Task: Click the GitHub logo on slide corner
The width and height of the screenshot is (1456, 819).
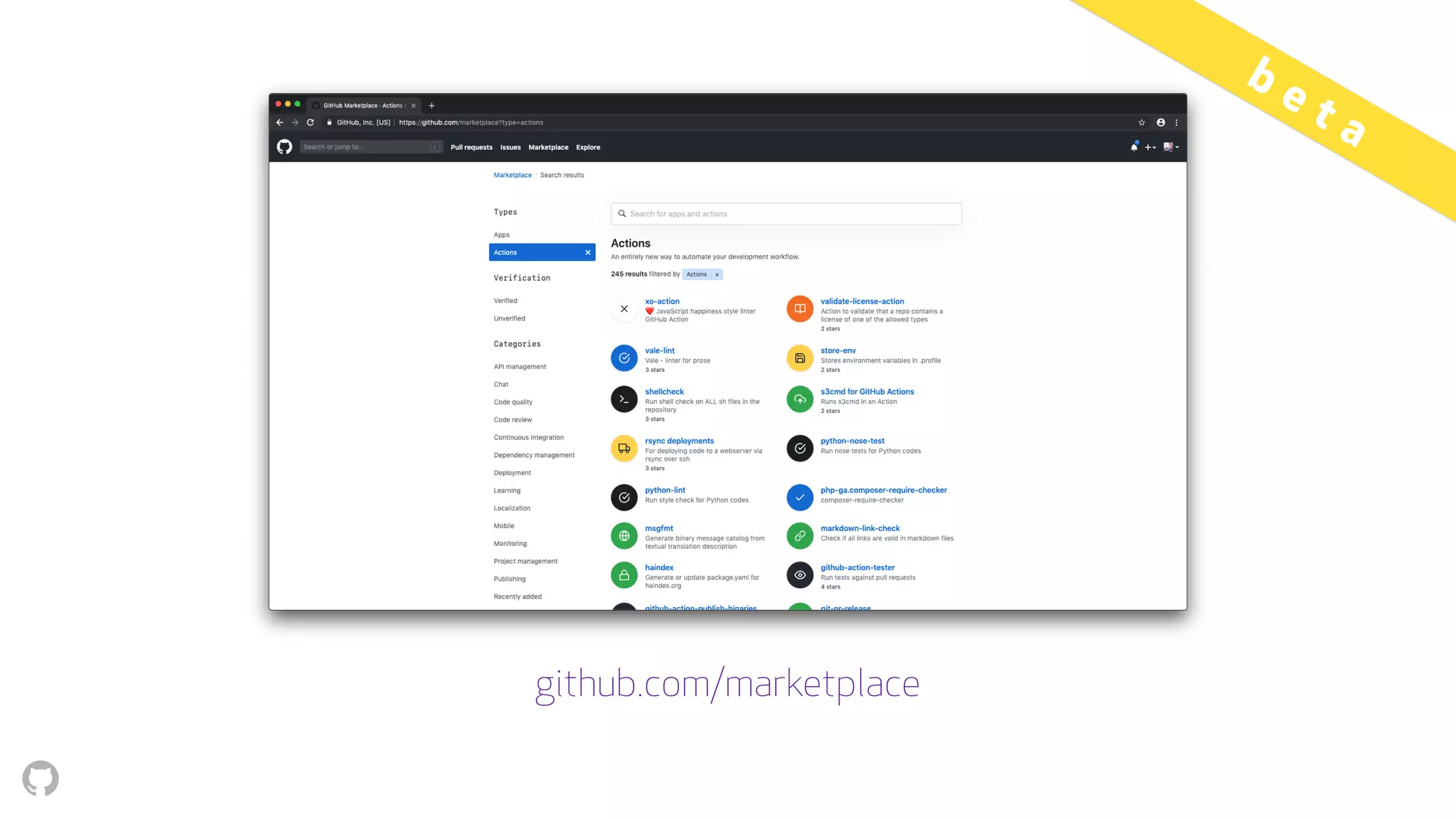Action: click(x=41, y=778)
